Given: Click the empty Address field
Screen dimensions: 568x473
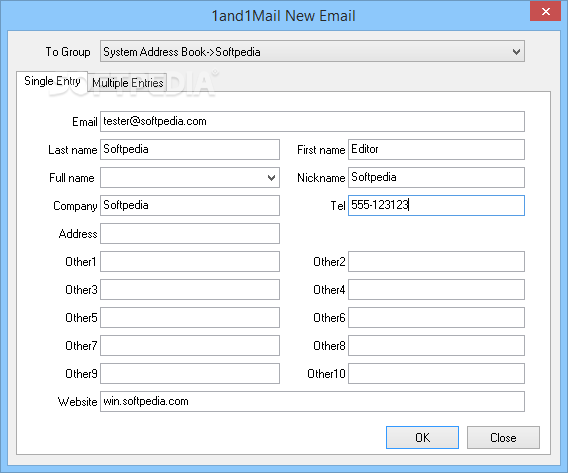Looking at the screenshot, I should point(190,233).
